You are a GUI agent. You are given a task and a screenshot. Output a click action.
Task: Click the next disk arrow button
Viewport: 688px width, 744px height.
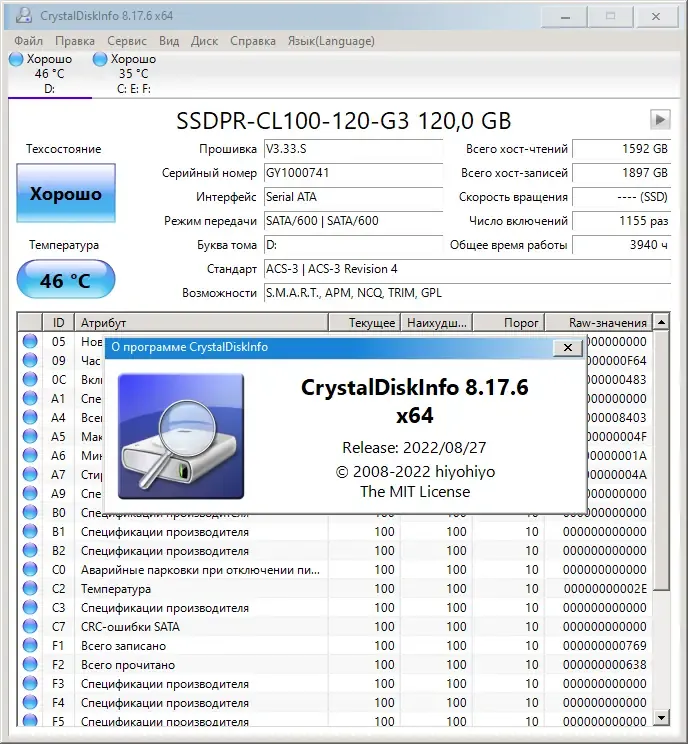(660, 120)
